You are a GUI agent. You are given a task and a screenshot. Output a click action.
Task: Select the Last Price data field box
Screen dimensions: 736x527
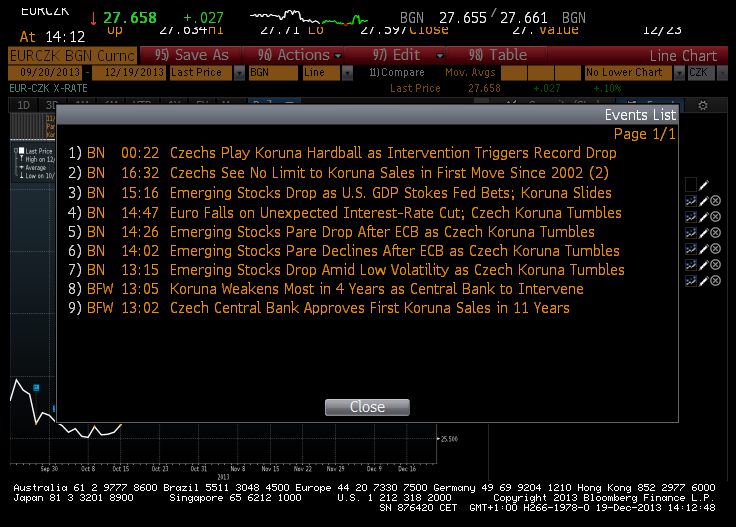(x=201, y=73)
